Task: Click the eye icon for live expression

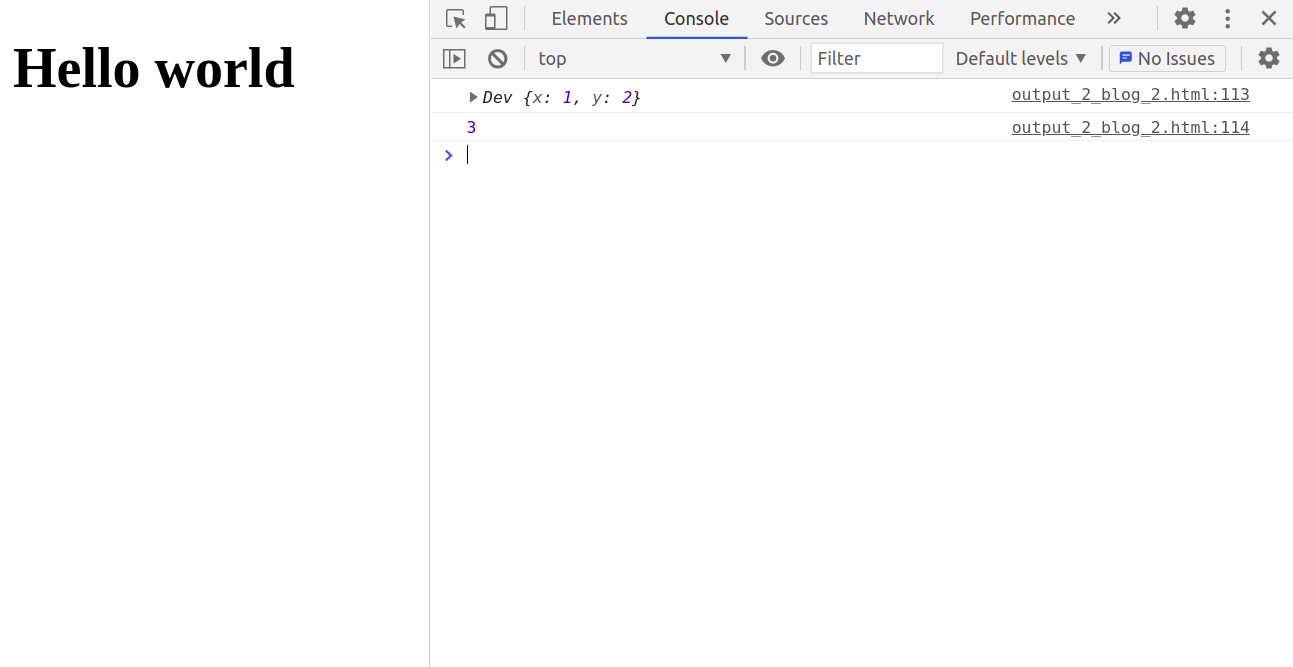Action: pos(772,59)
